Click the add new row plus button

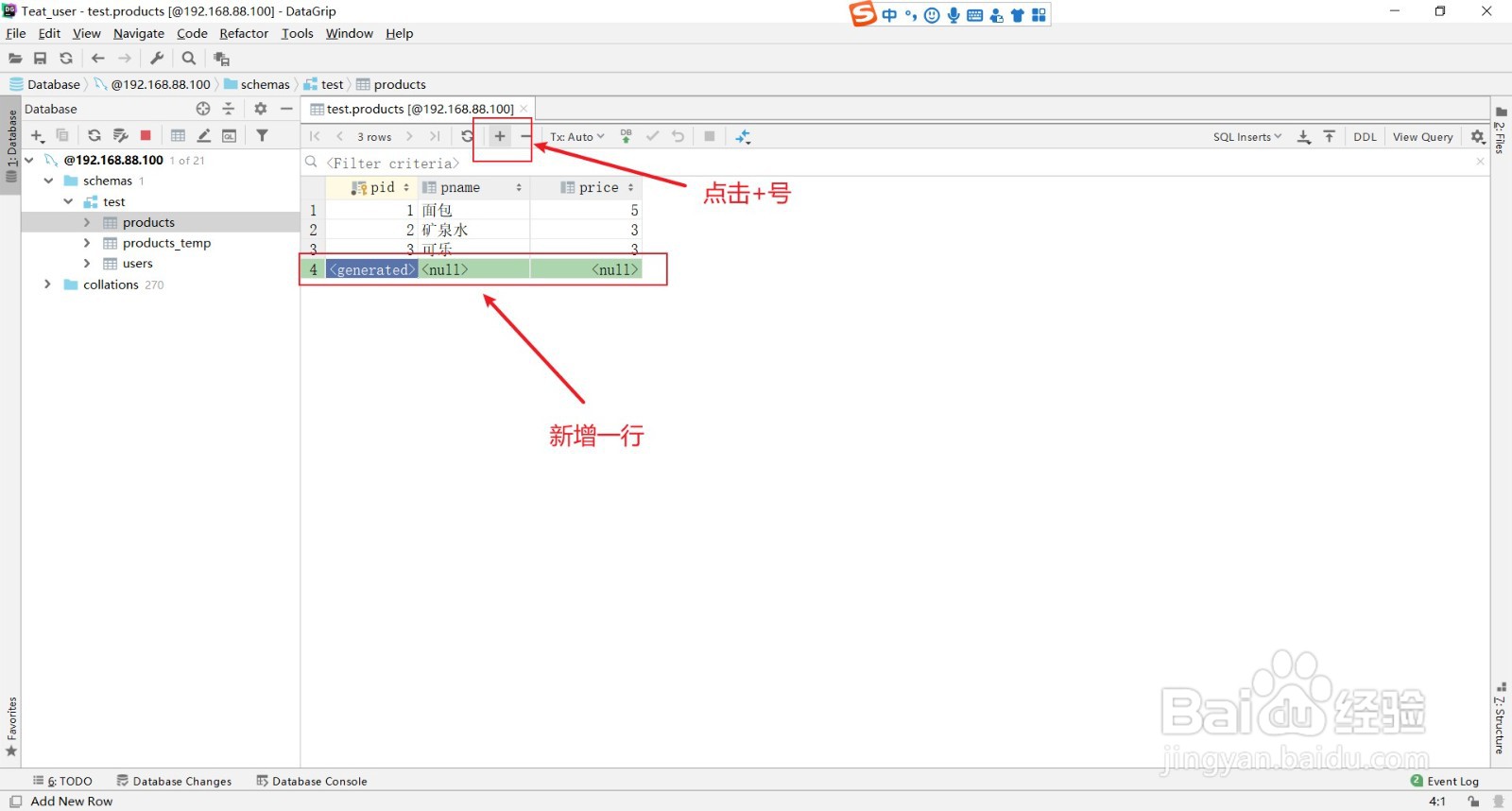[x=500, y=136]
